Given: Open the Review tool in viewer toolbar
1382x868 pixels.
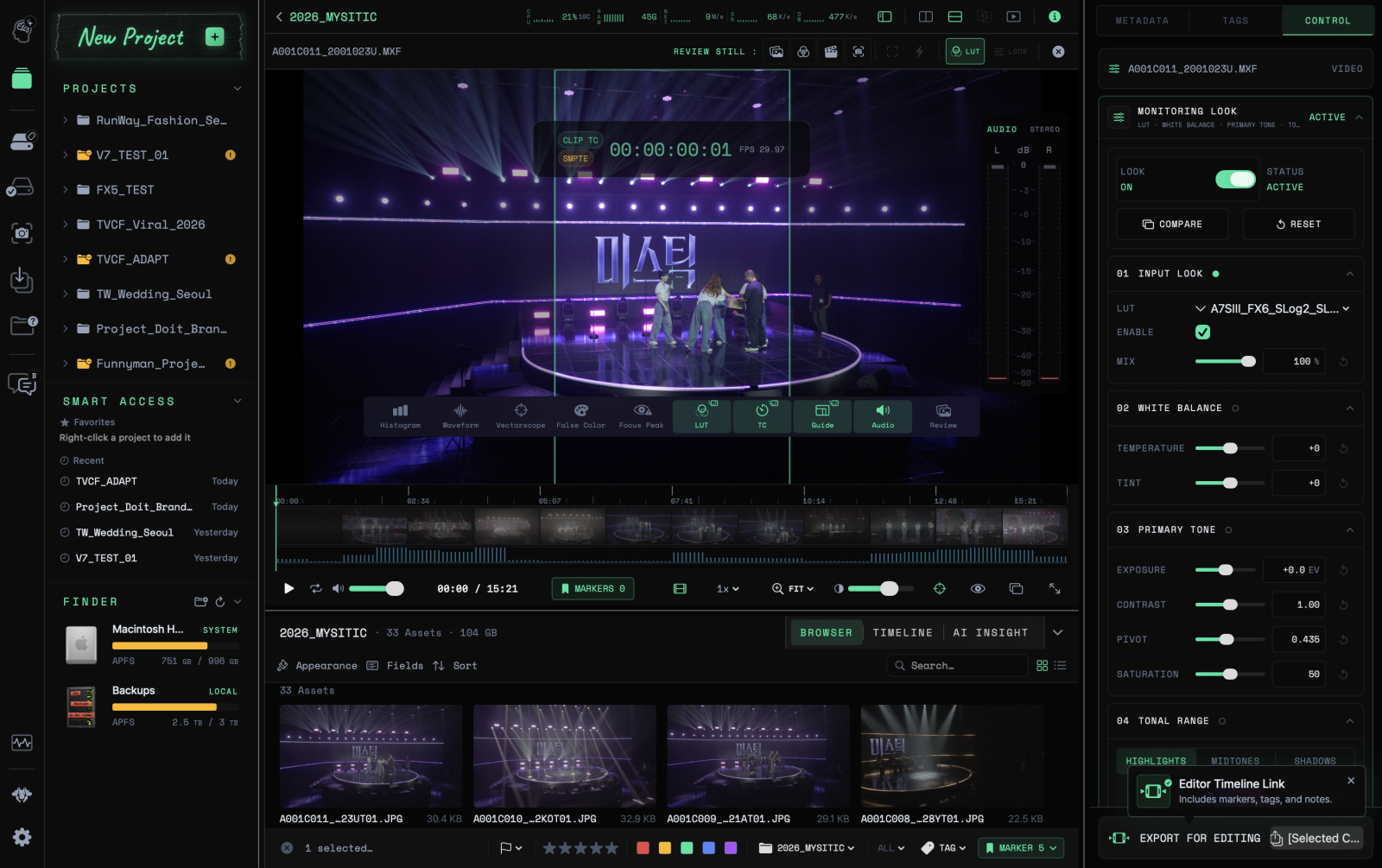Looking at the screenshot, I should coord(943,415).
